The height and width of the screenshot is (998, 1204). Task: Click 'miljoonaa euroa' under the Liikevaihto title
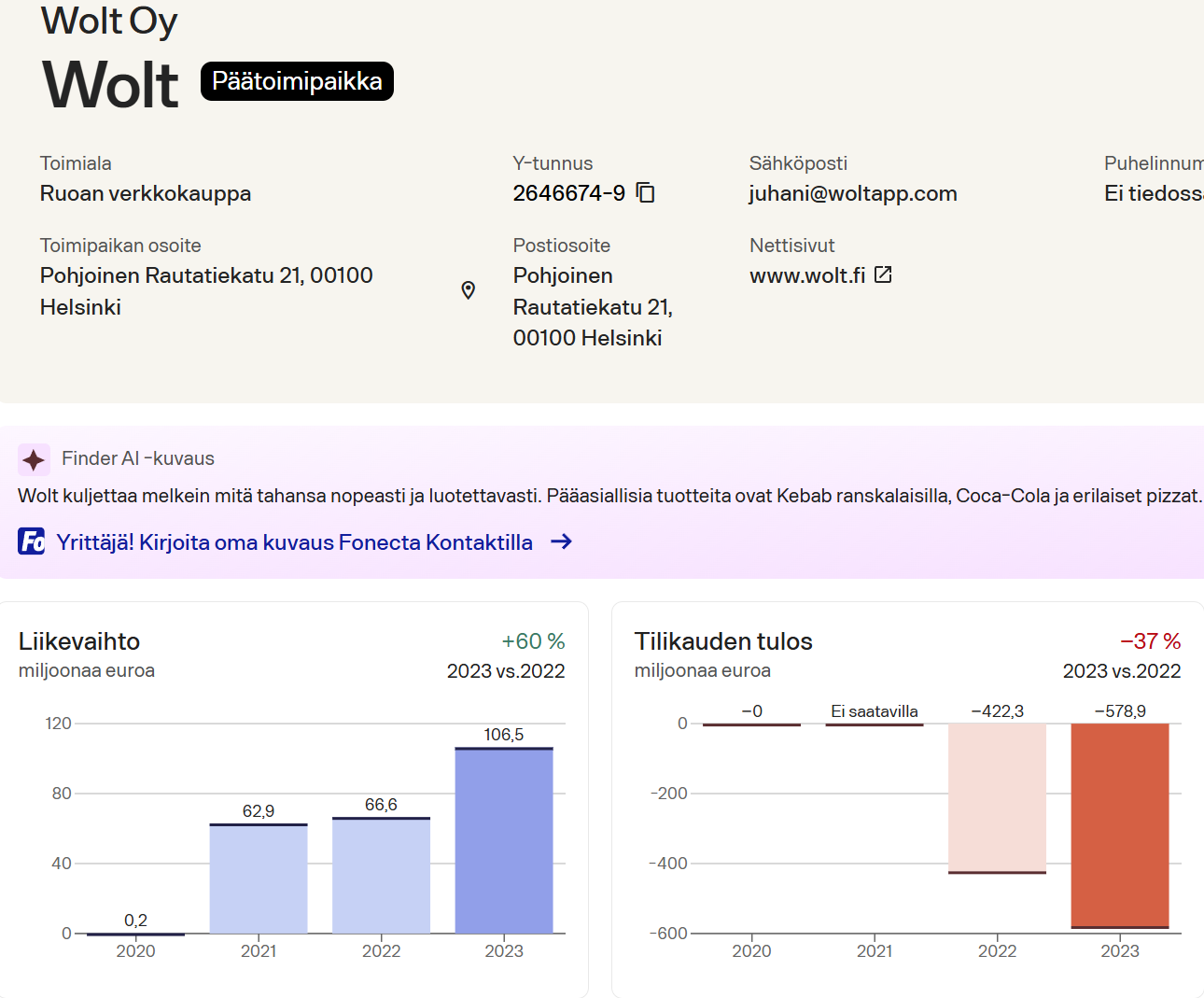click(x=87, y=670)
